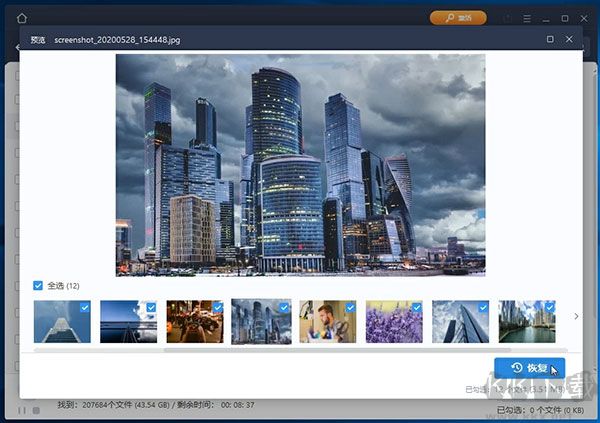The image size is (600, 423).
Task: Stop the scan with stop icon
Action: 36,410
